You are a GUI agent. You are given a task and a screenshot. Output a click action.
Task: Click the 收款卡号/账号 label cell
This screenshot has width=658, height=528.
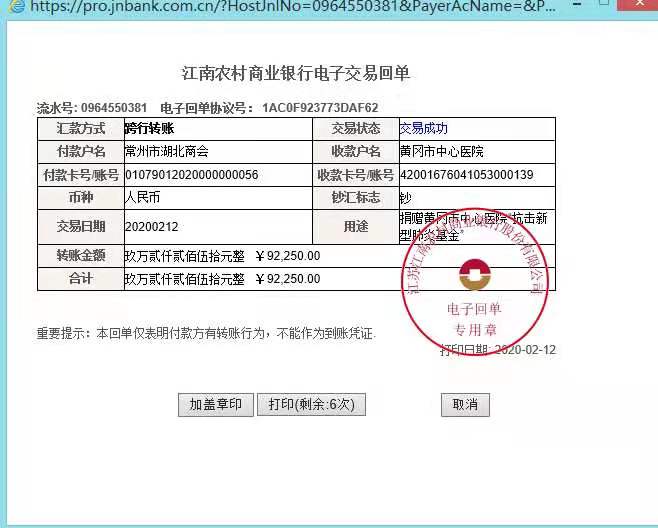click(x=356, y=175)
